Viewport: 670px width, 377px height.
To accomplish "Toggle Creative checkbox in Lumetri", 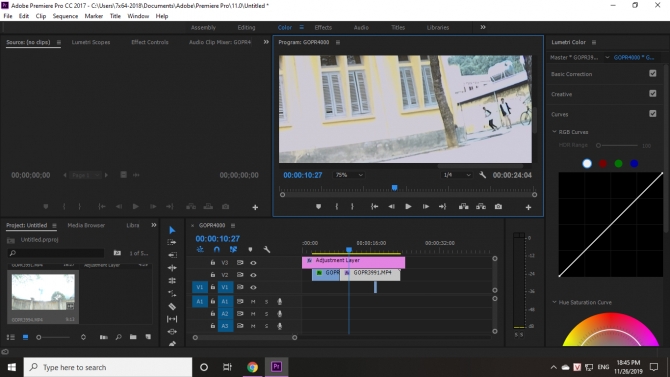I will (x=652, y=94).
